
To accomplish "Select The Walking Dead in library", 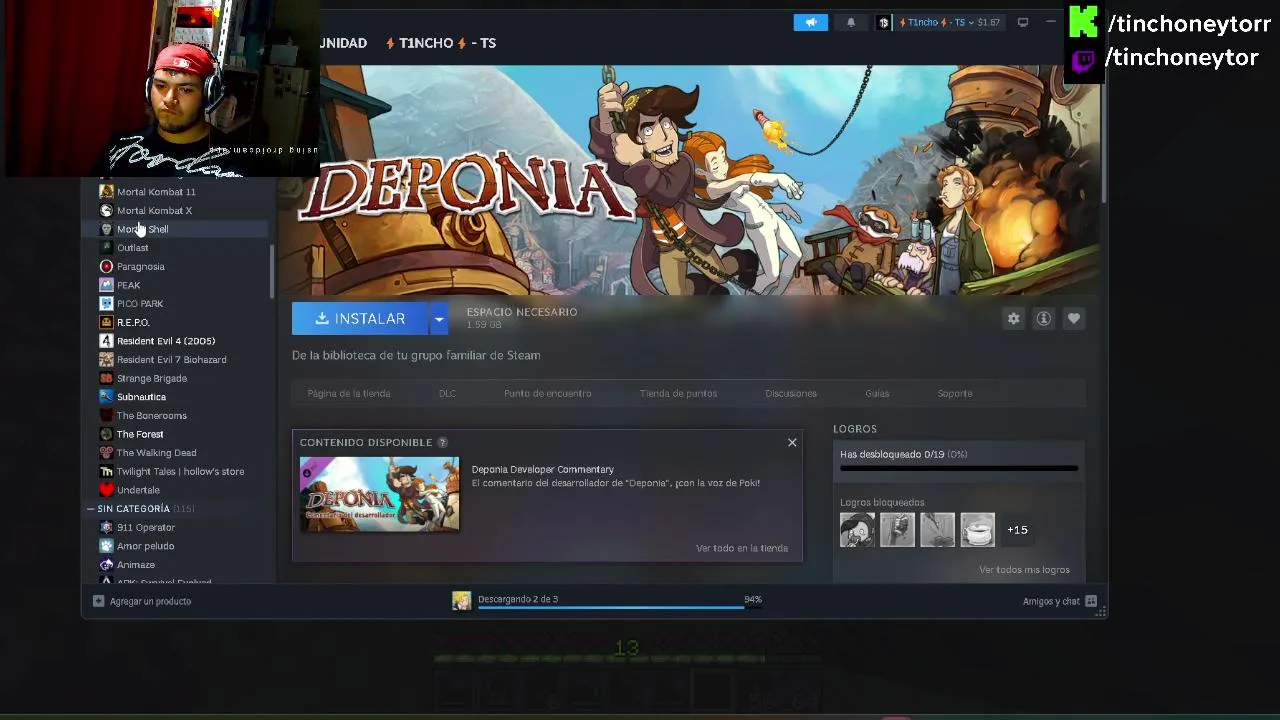I will [x=156, y=453].
